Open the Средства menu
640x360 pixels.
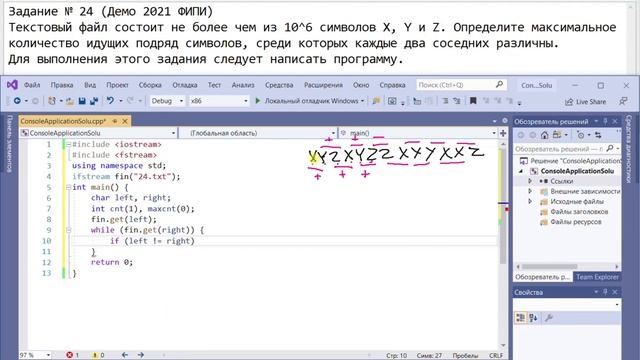click(x=279, y=85)
